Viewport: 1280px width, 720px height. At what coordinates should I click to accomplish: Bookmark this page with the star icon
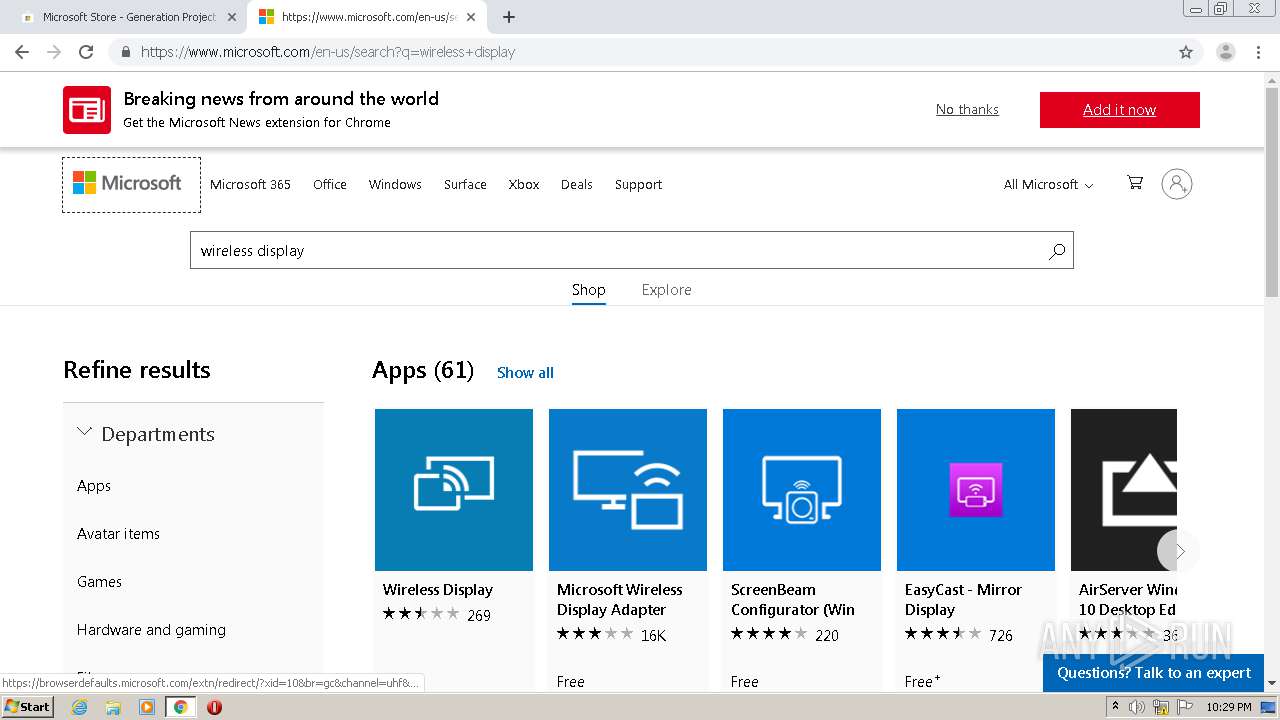pos(1186,52)
